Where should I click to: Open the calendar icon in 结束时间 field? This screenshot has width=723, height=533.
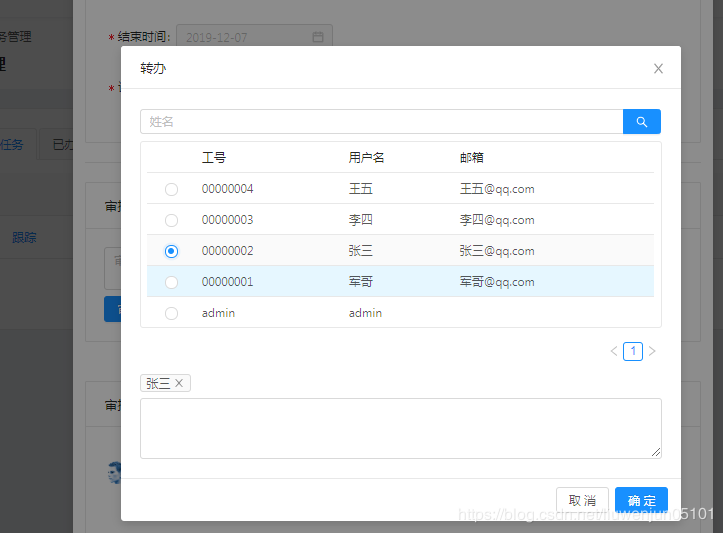click(x=318, y=37)
